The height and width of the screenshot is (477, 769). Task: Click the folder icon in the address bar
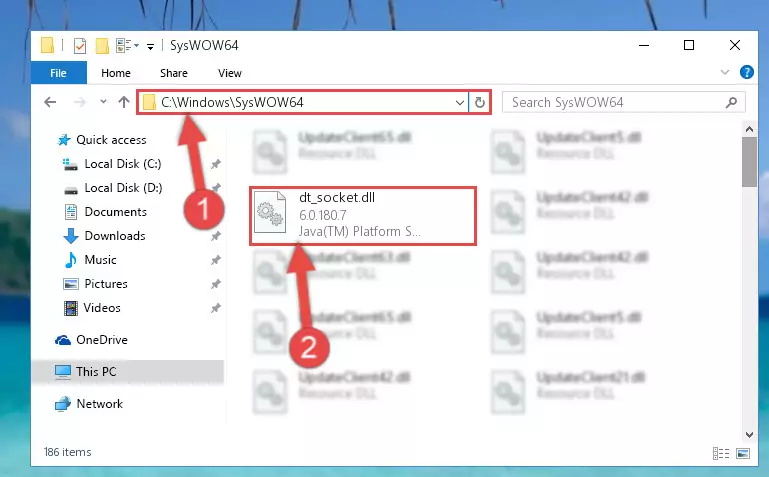149,102
